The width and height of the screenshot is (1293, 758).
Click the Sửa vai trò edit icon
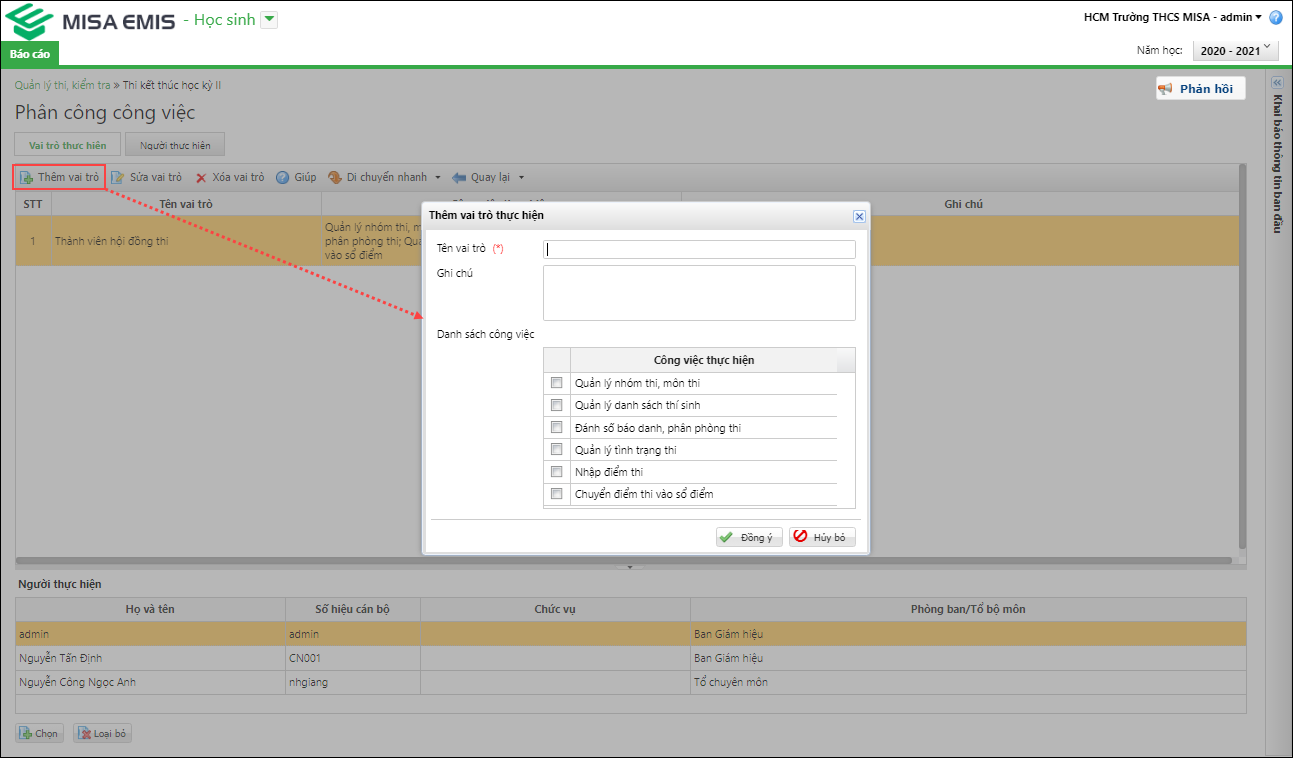(x=117, y=178)
